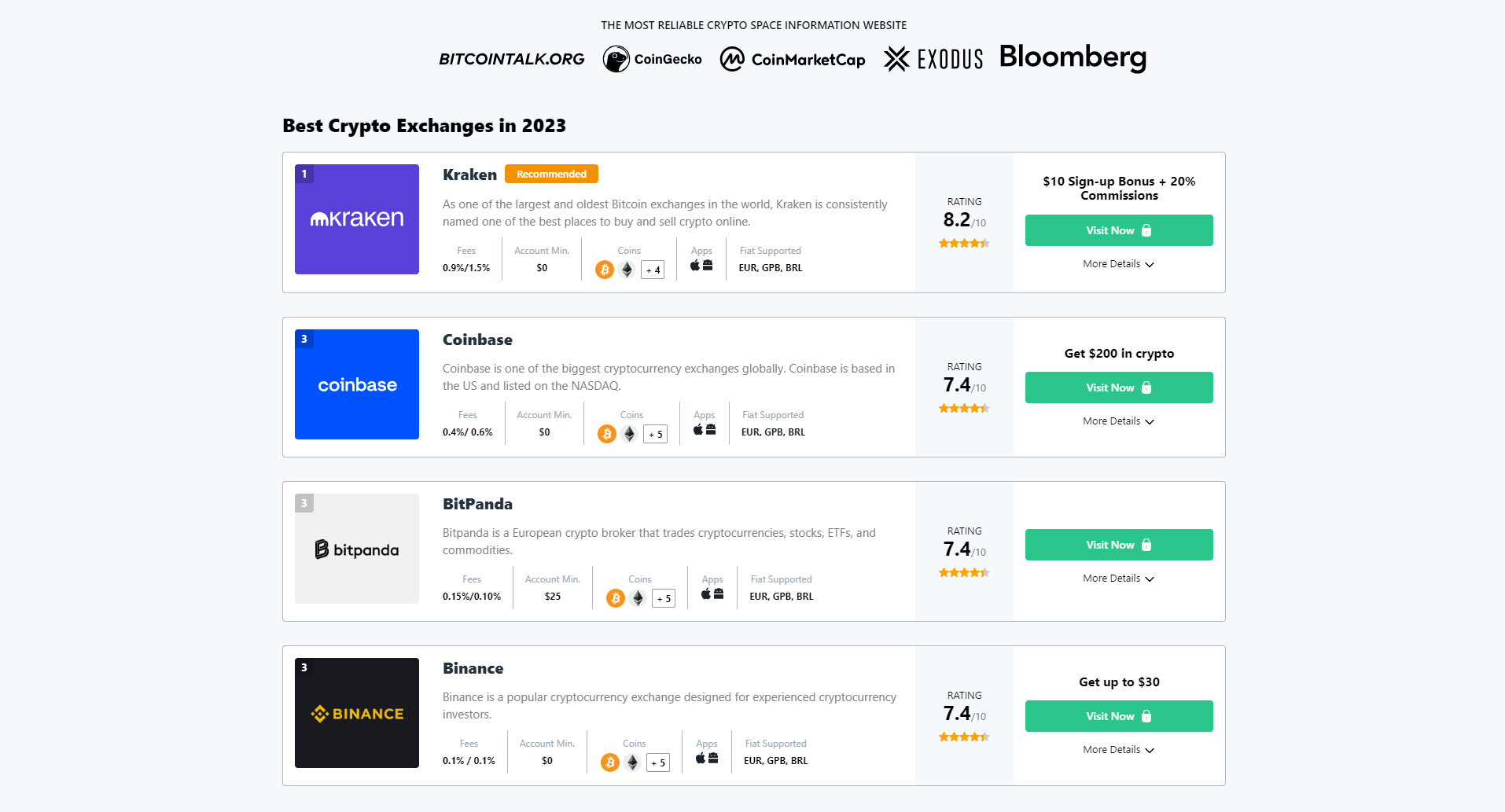Open the Binance exchange title

pyautogui.click(x=473, y=668)
